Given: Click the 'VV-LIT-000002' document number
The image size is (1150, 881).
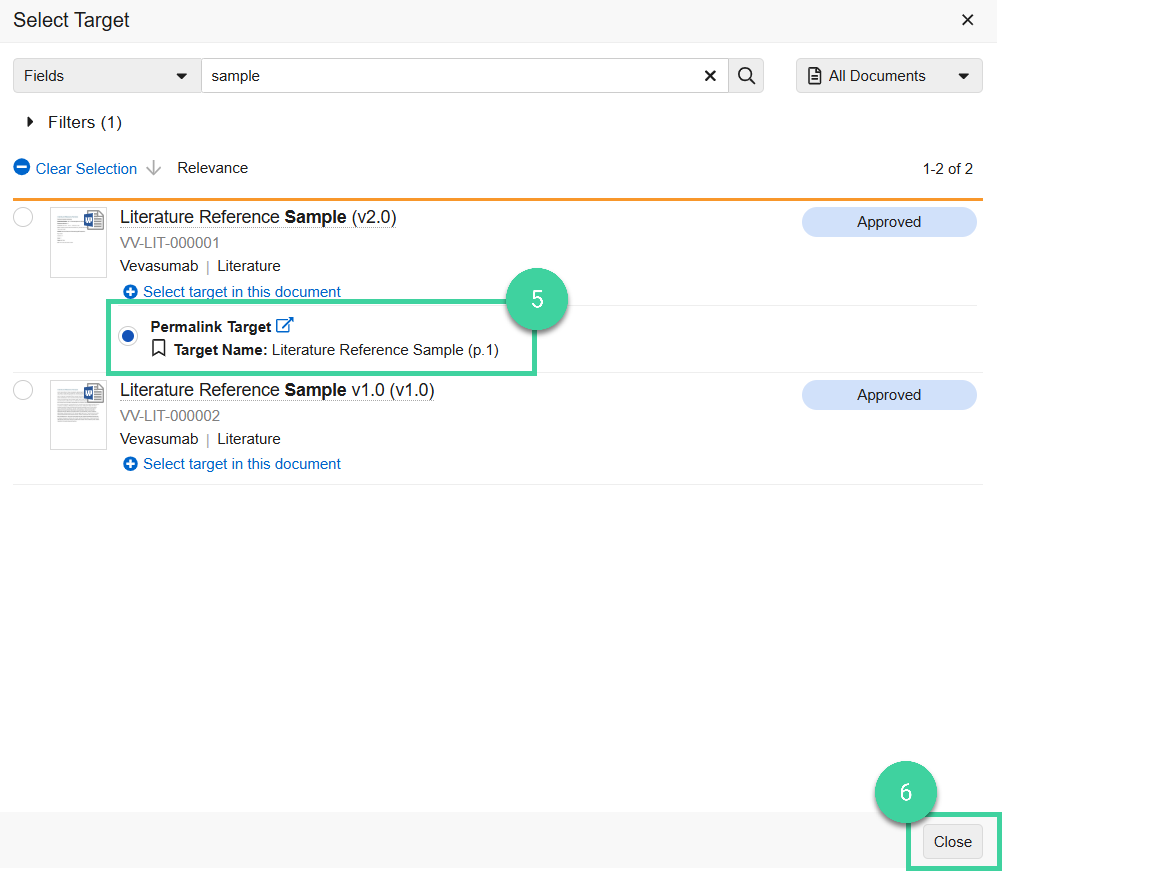Looking at the screenshot, I should coord(169,416).
